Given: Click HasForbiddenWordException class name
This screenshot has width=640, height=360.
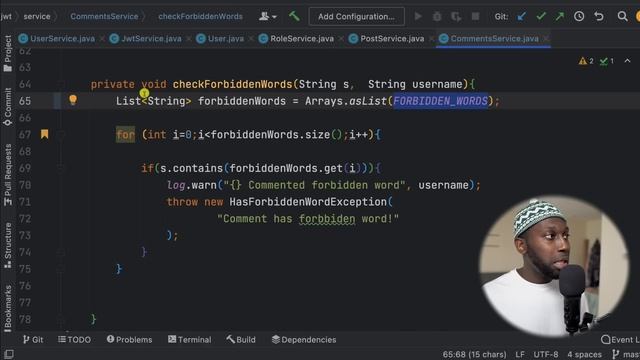Looking at the screenshot, I should coord(308,202).
